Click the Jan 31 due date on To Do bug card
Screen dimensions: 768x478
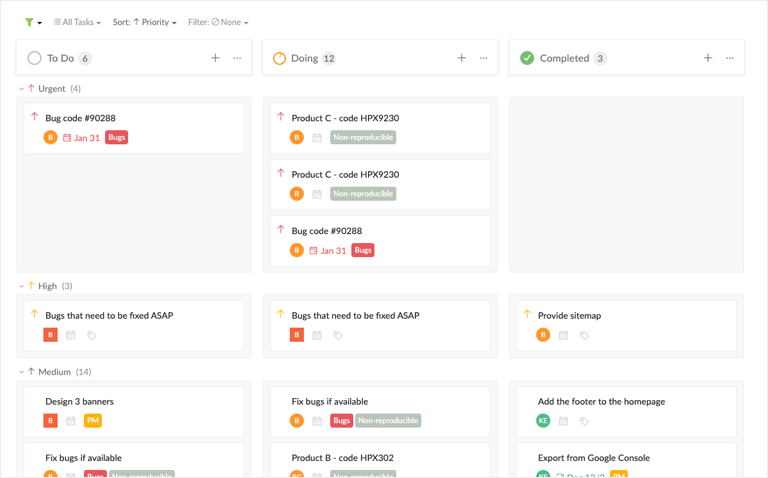pos(81,138)
